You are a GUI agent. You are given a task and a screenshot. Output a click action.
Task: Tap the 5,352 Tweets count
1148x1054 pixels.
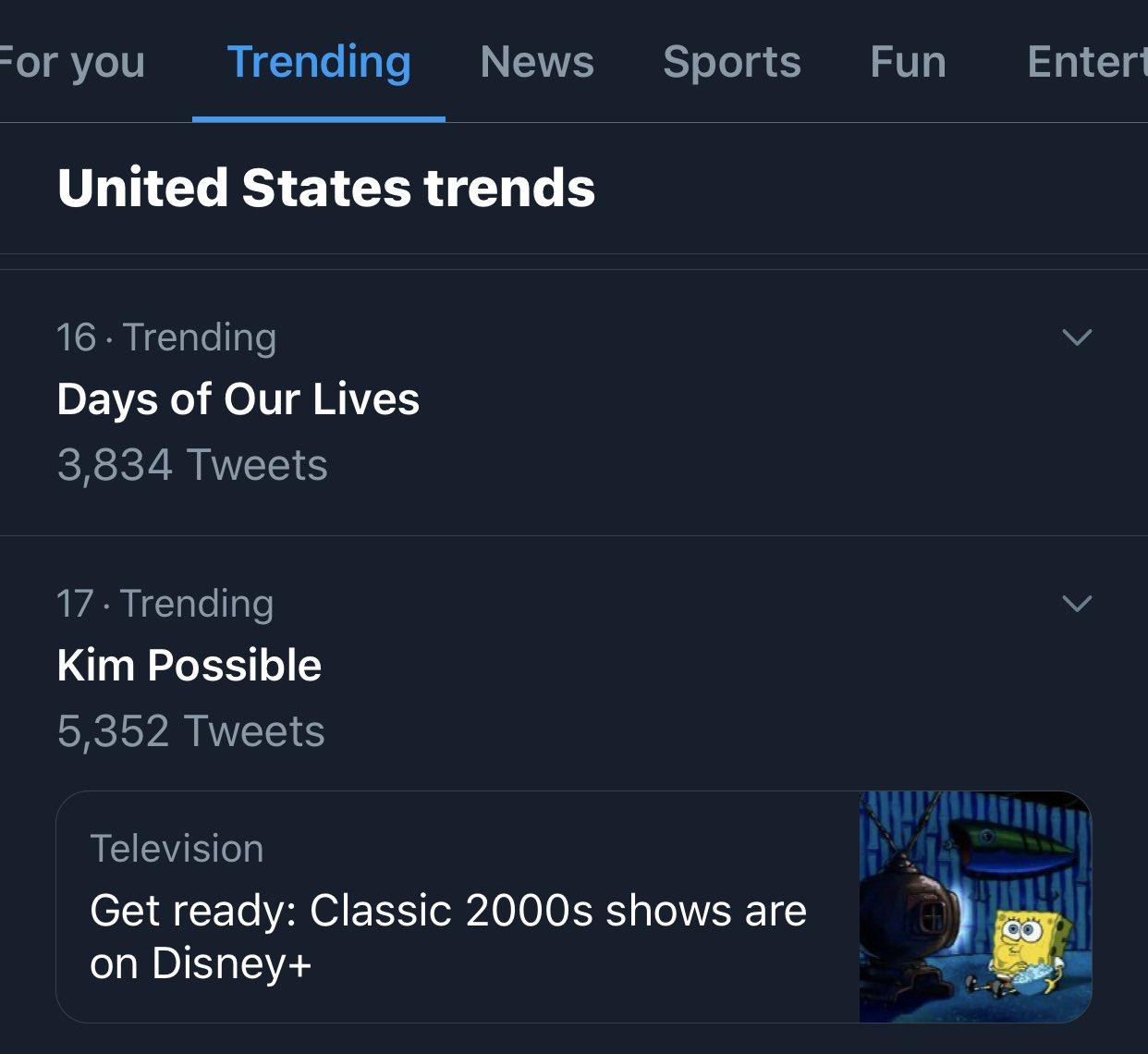tap(190, 731)
